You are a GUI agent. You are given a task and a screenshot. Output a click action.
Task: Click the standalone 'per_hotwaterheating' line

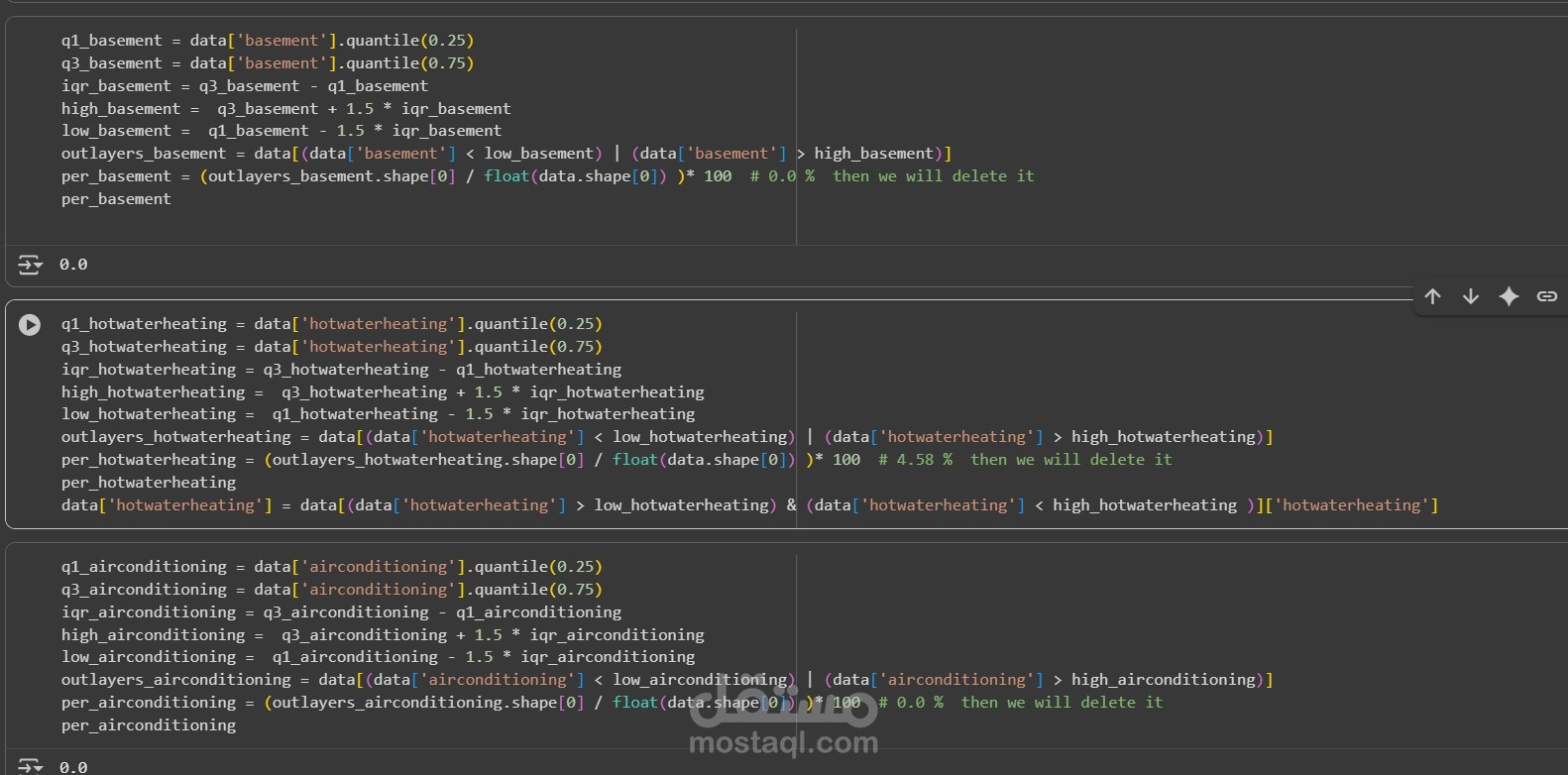click(149, 483)
